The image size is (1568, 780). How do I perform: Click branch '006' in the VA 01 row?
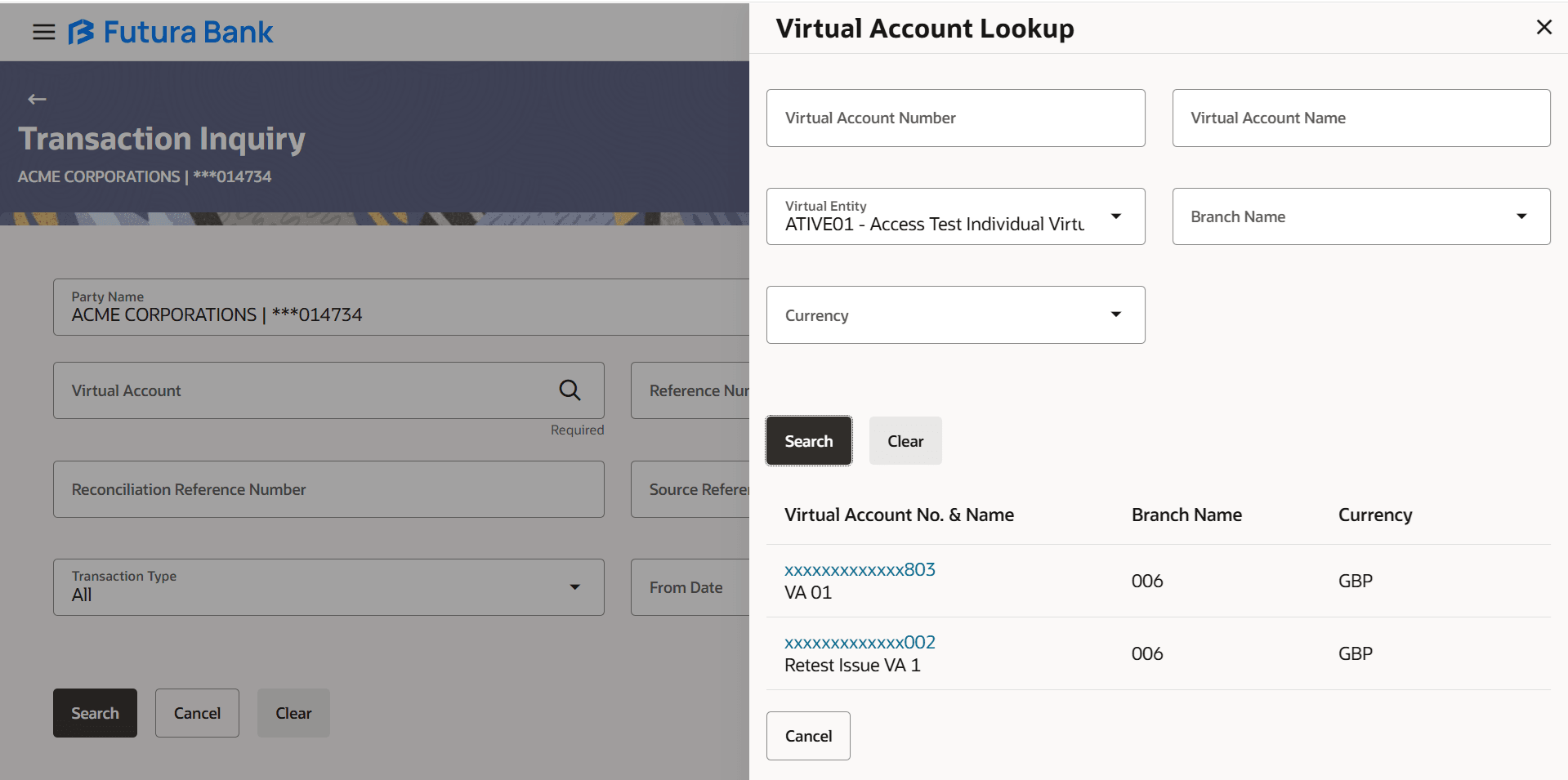pos(1147,581)
